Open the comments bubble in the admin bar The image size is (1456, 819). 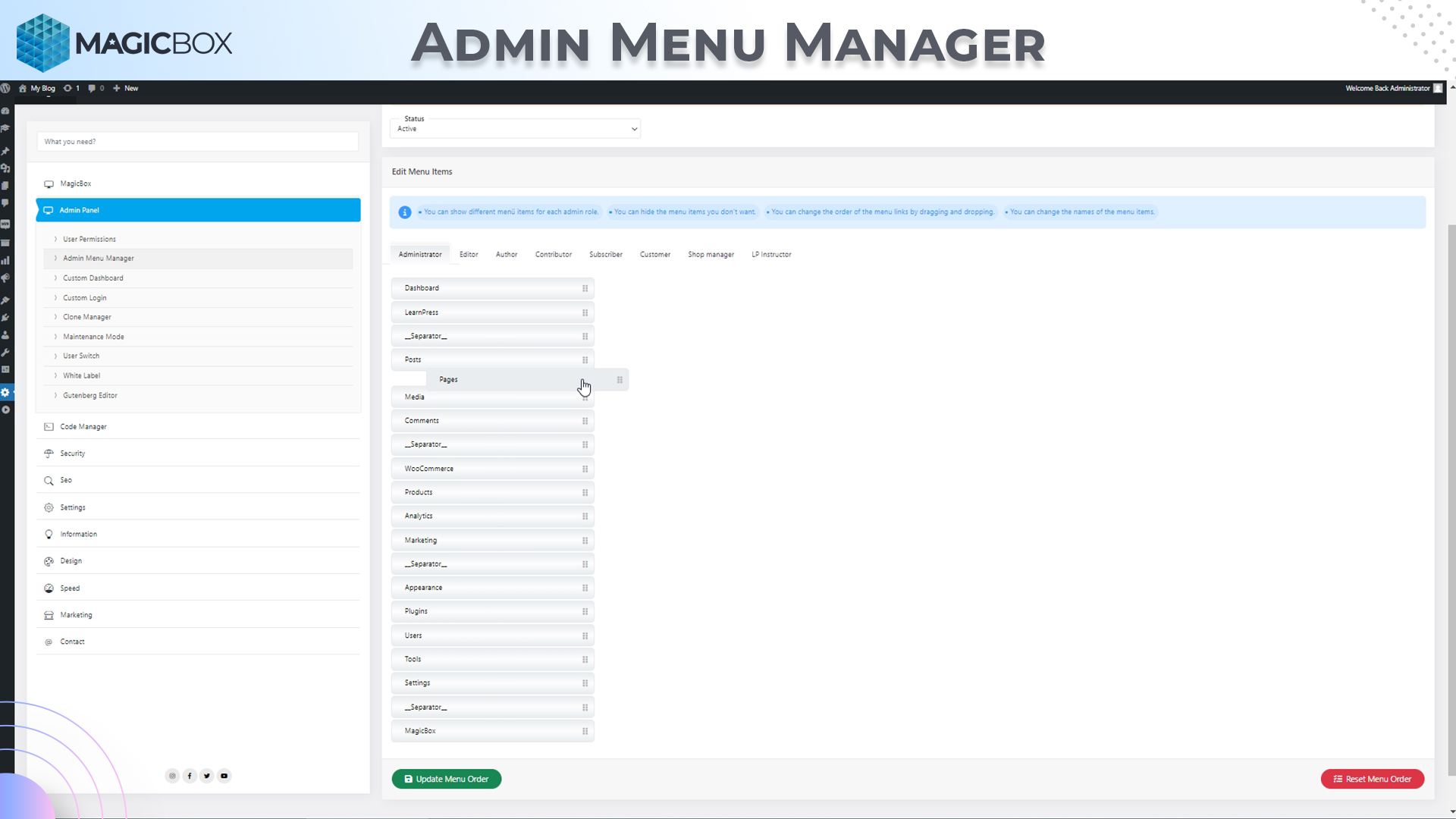click(96, 89)
